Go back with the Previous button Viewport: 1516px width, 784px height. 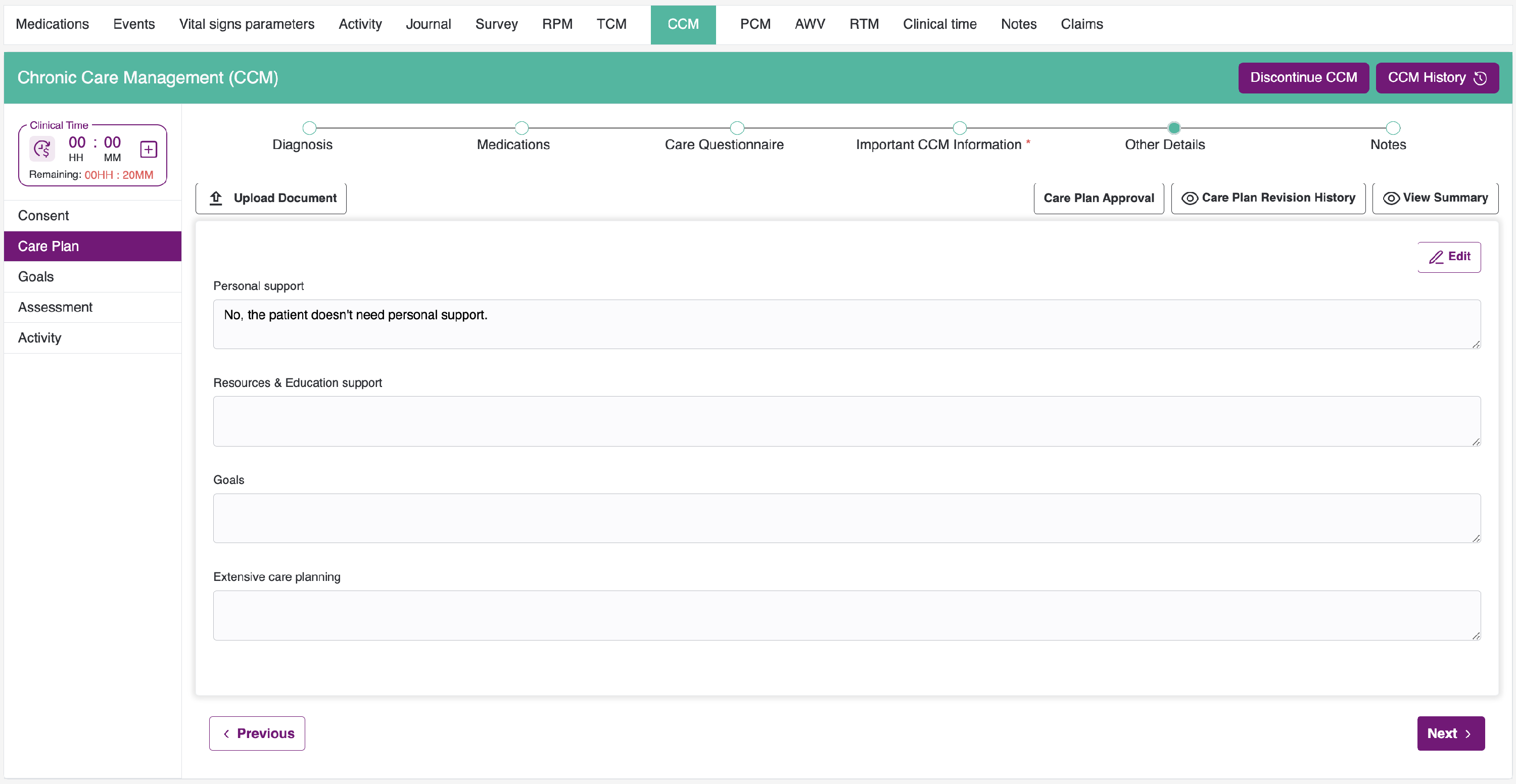(257, 733)
